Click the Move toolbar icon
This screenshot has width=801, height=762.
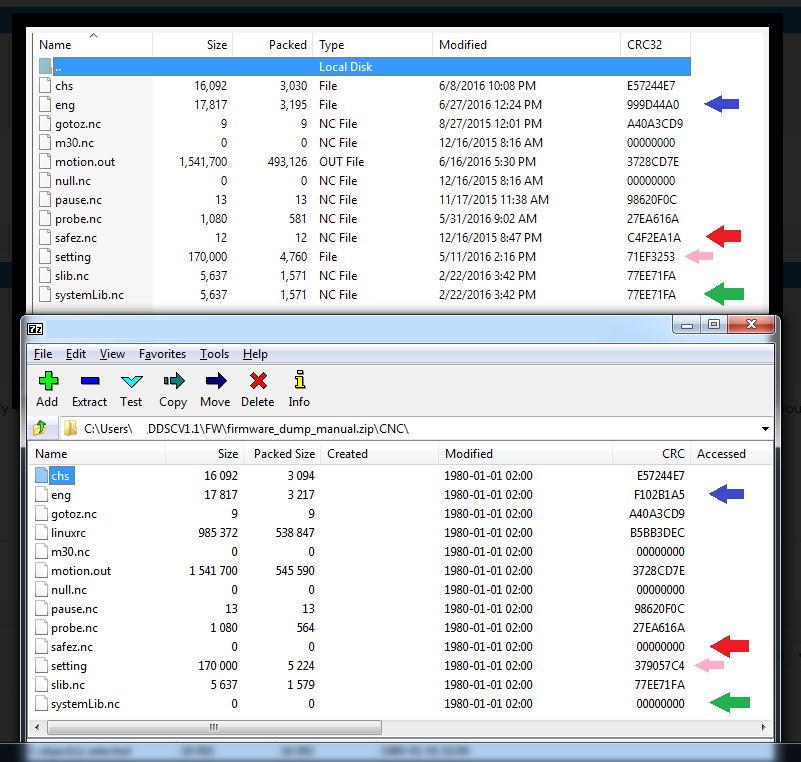(x=215, y=388)
